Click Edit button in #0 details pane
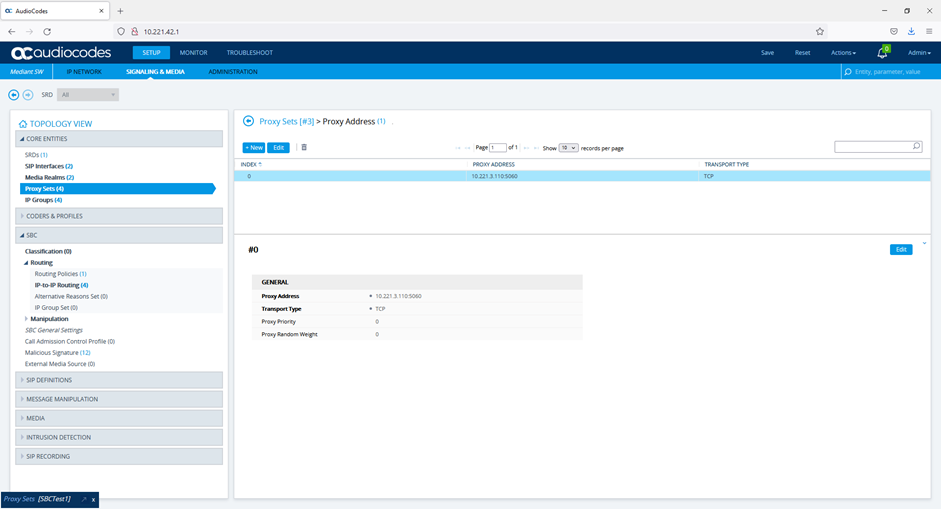Screen dimensions: 941x509 (901, 250)
